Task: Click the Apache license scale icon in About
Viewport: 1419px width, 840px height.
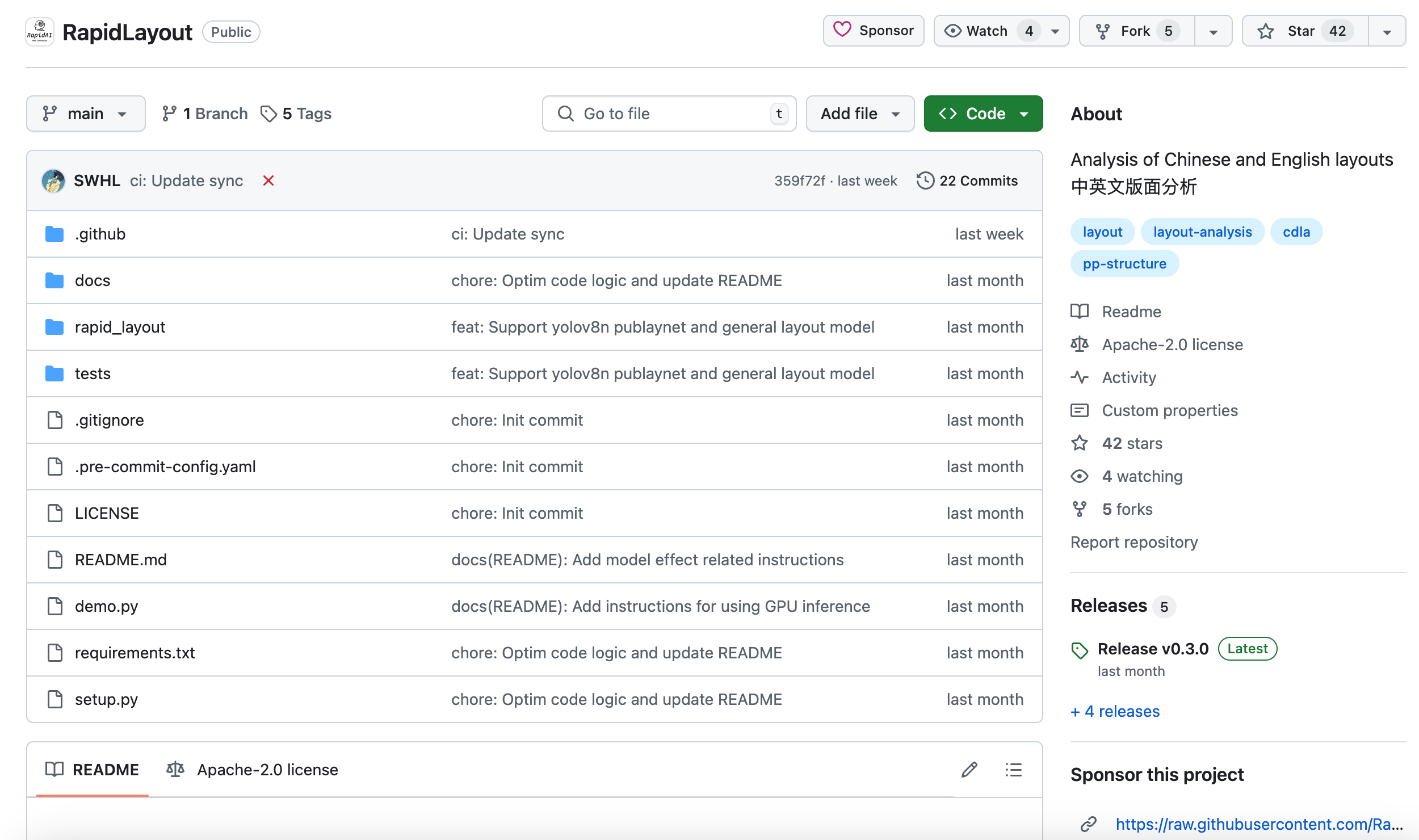Action: (1080, 345)
